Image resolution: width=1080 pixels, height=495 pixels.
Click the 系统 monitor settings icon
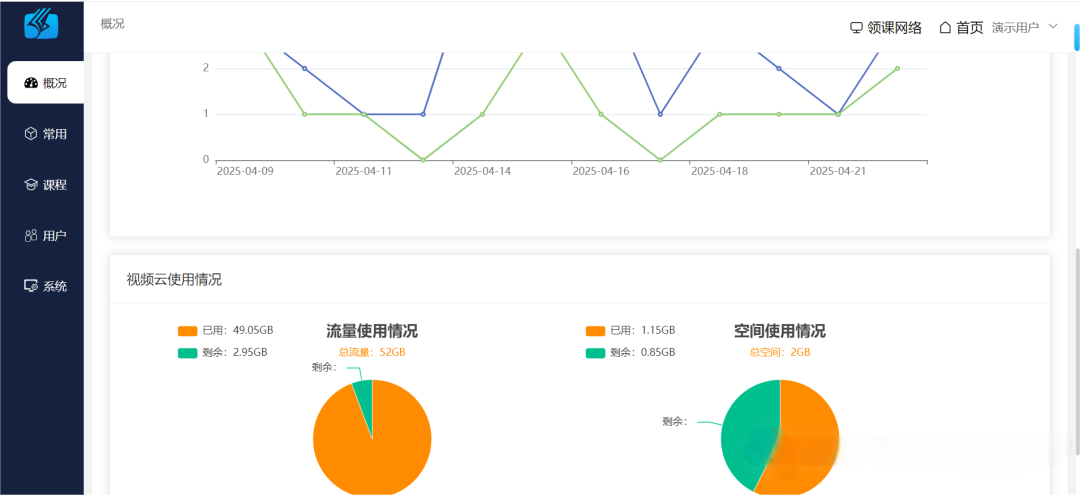point(30,286)
